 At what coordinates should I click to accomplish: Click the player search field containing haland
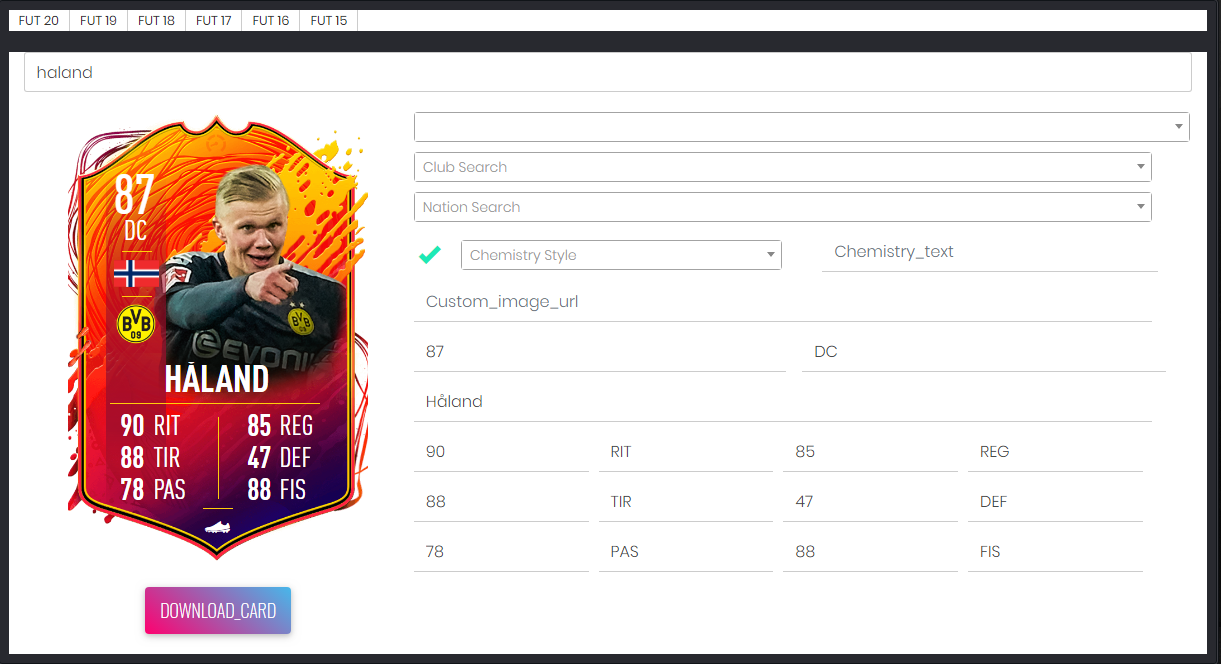tap(608, 72)
